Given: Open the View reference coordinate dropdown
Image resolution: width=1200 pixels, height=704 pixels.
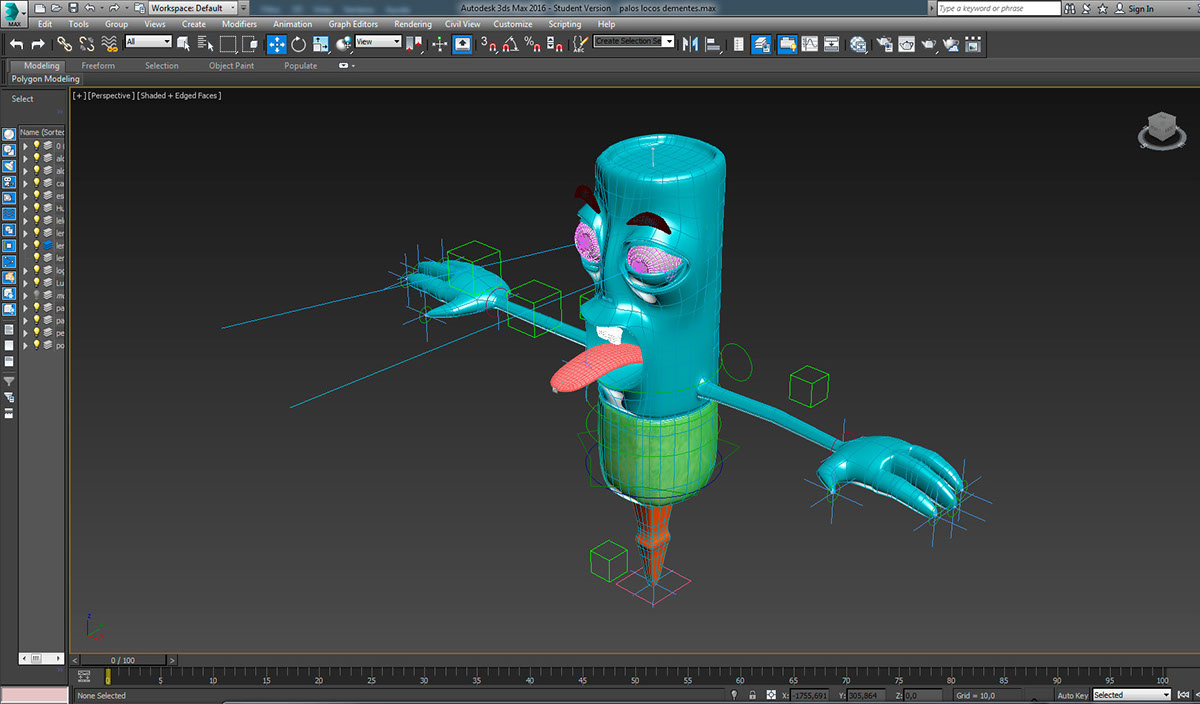Looking at the screenshot, I should click(378, 42).
